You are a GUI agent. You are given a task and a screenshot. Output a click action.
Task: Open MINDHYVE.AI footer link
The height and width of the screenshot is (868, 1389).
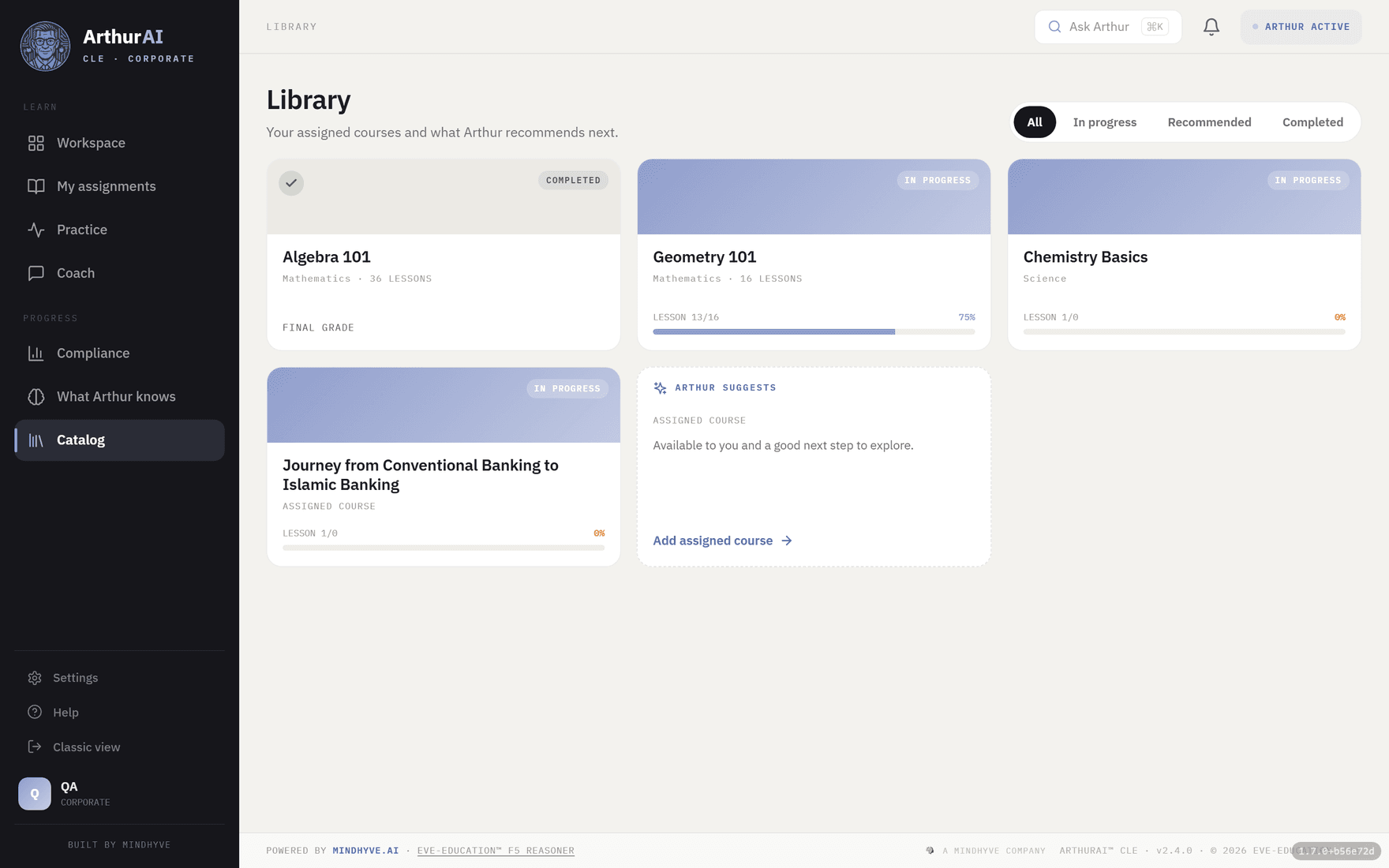click(365, 851)
